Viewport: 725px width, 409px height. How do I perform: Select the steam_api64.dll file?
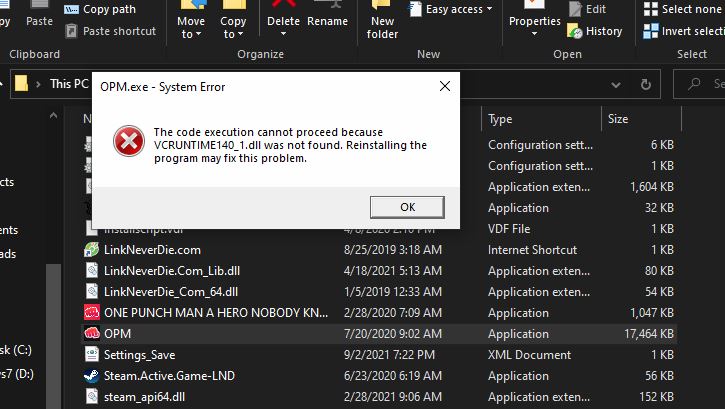[x=144, y=397]
